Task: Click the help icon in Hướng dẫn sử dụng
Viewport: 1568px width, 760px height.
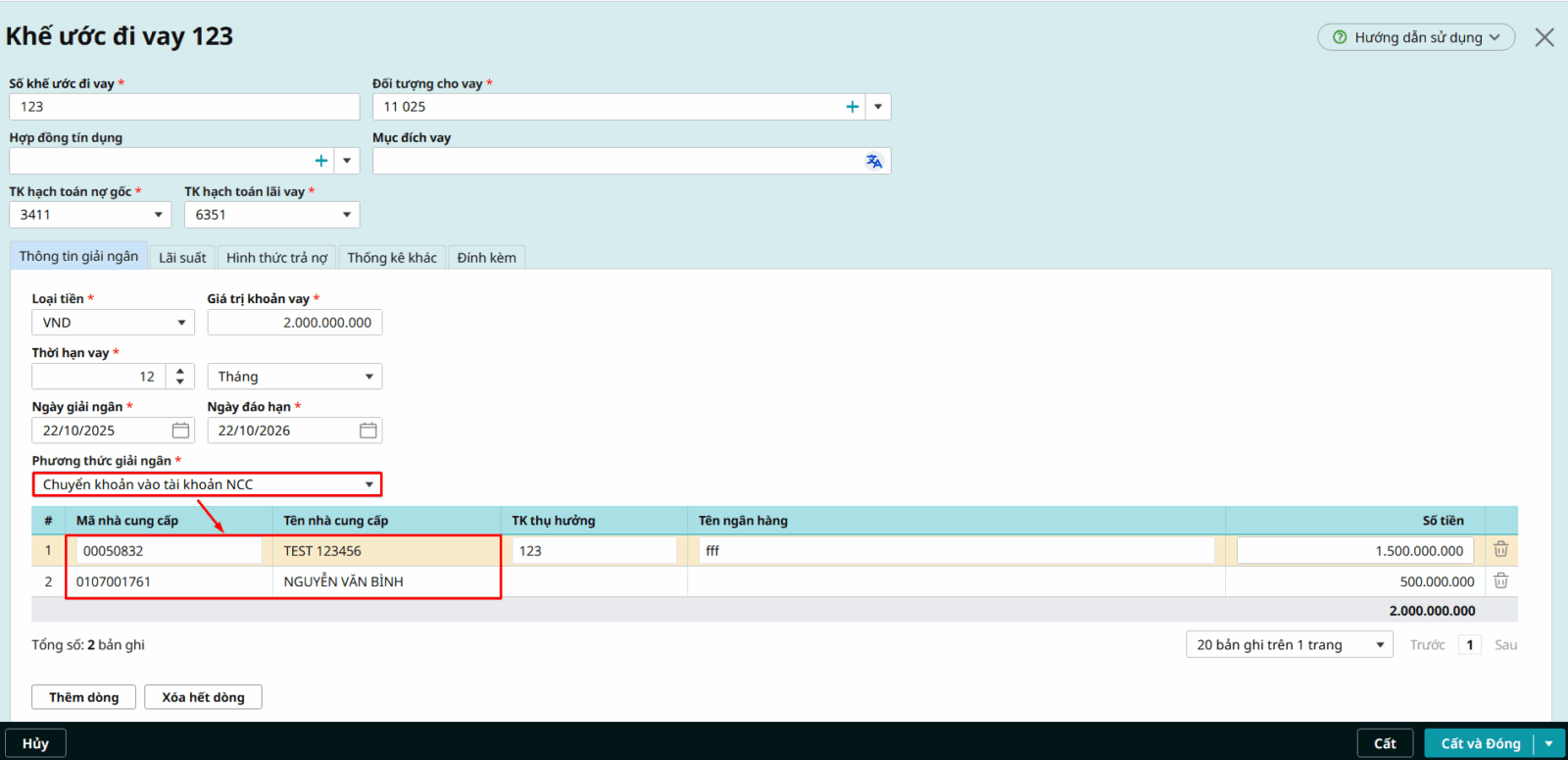Action: (x=1340, y=37)
